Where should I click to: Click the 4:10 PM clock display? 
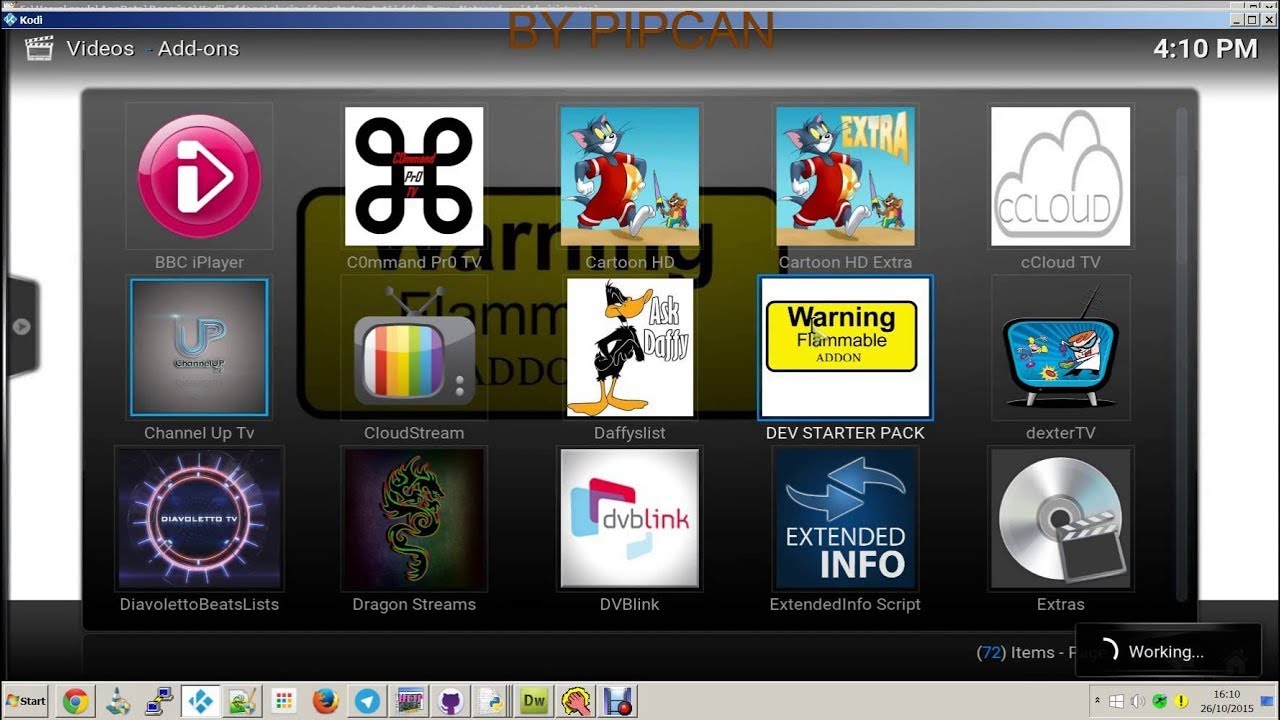(x=1205, y=48)
